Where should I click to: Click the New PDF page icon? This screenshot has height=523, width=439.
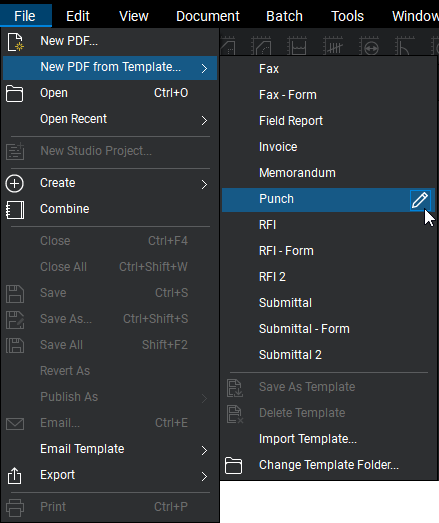tap(15, 42)
